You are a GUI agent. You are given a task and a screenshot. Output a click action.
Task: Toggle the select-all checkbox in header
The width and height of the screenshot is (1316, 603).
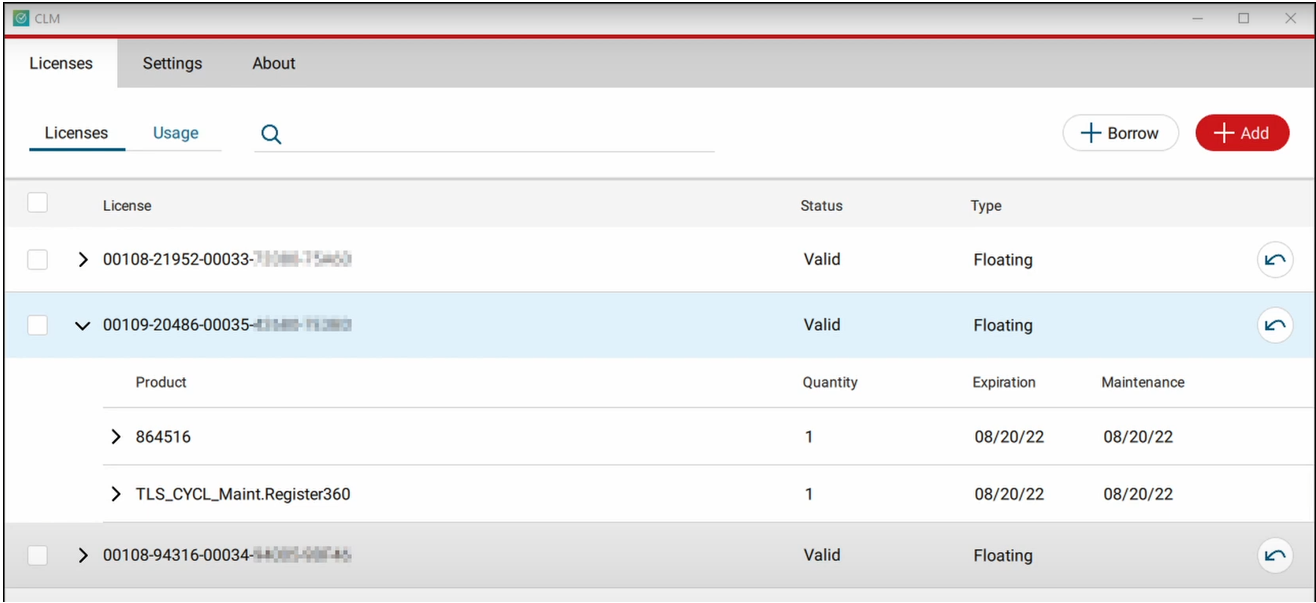tap(37, 203)
